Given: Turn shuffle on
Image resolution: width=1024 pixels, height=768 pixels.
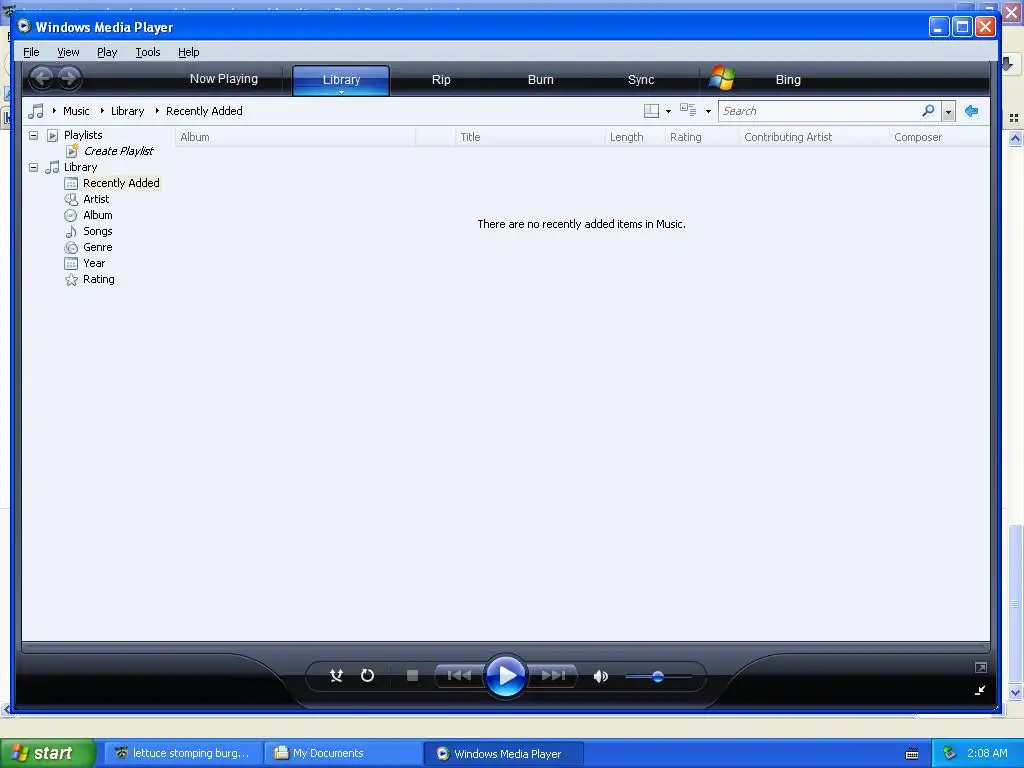Looking at the screenshot, I should coord(336,675).
